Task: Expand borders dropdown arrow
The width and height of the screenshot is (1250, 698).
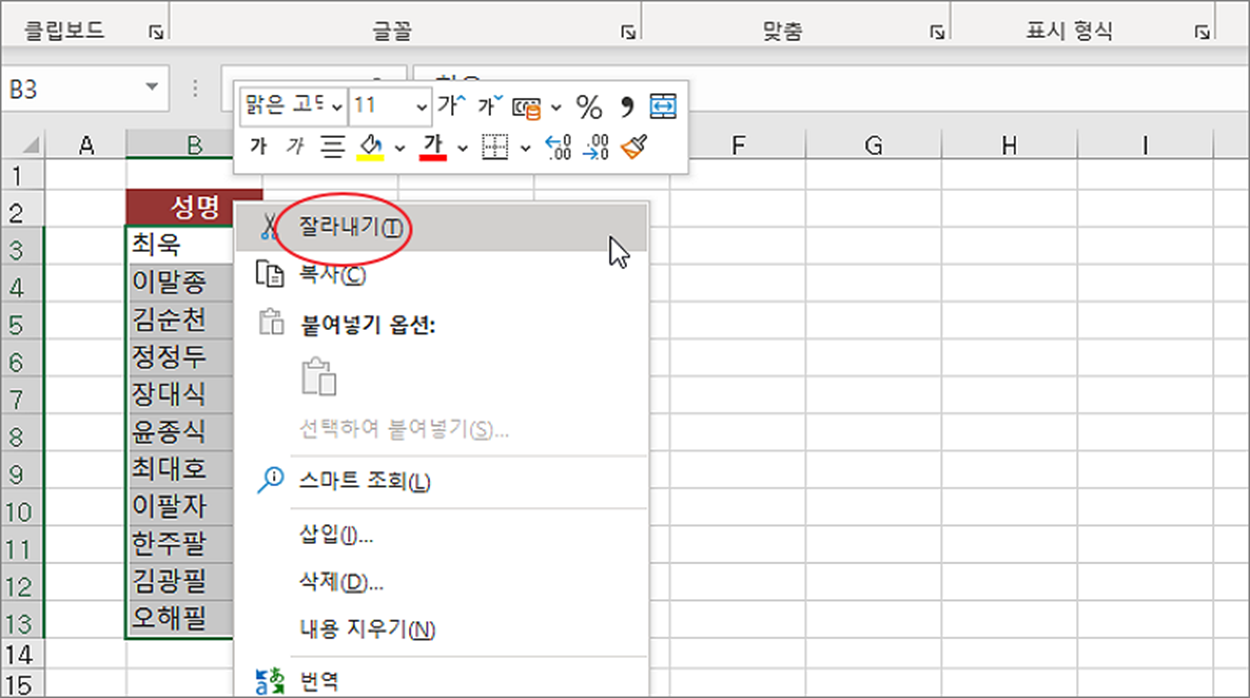Action: coord(525,149)
